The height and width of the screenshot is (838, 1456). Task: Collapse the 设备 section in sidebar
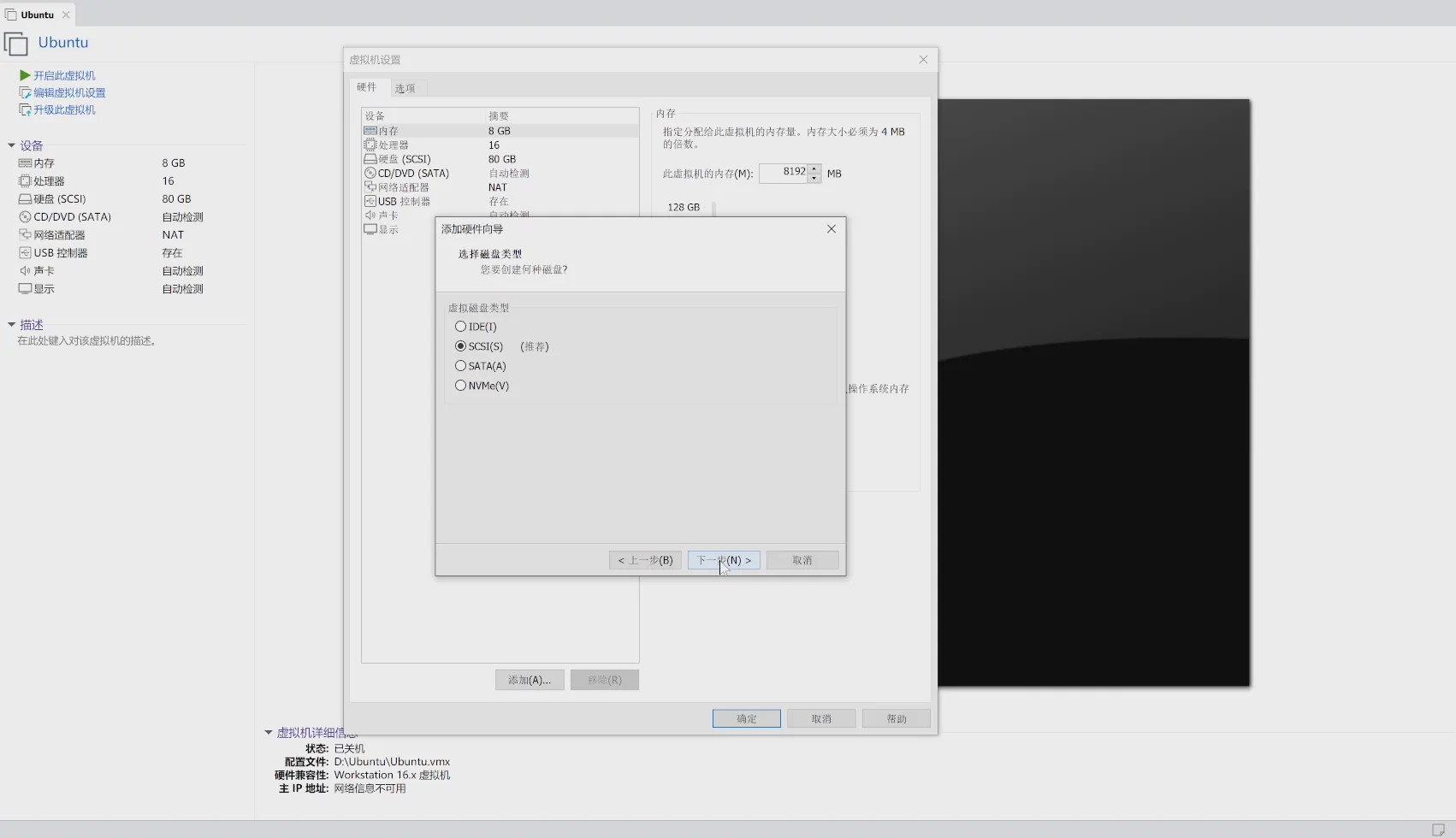(x=12, y=145)
